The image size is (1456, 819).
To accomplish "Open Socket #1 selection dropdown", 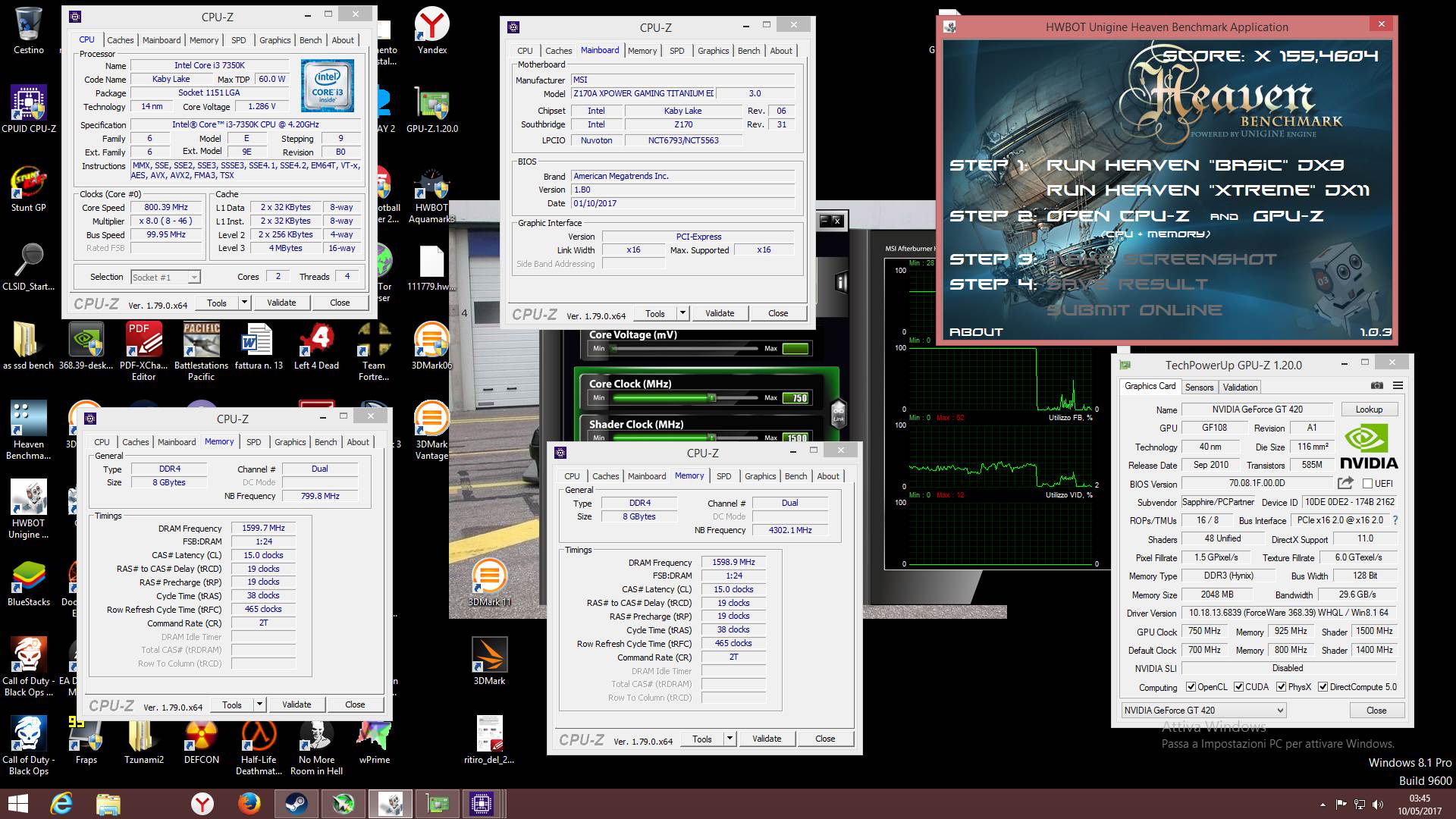I will point(165,278).
